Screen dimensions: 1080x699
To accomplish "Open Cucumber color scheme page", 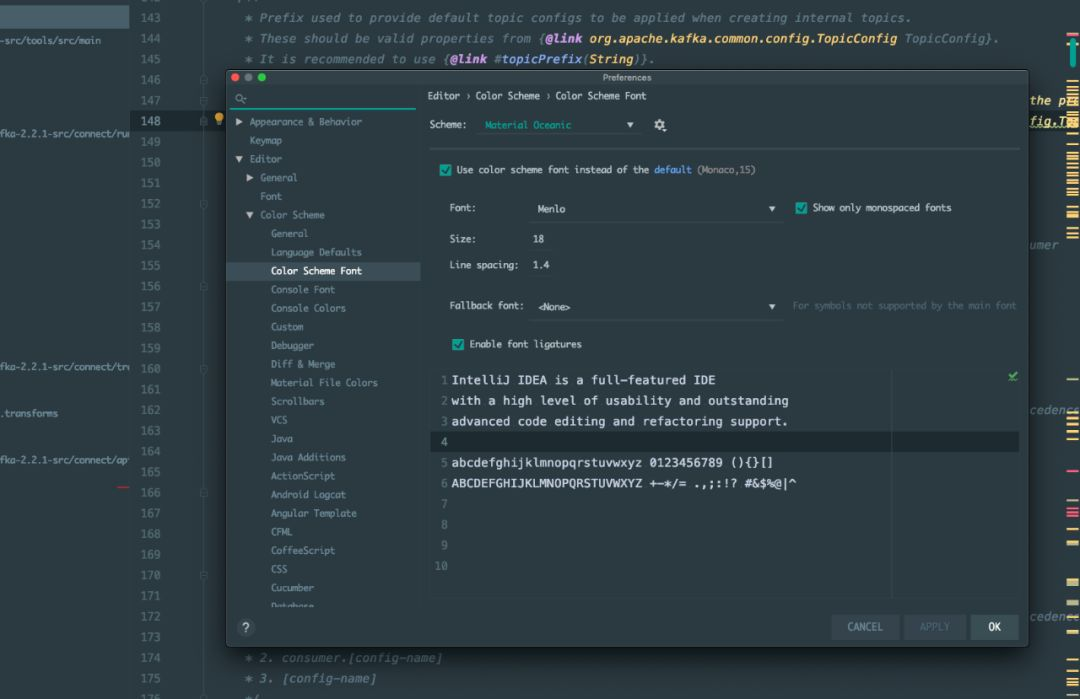I will pyautogui.click(x=292, y=587).
